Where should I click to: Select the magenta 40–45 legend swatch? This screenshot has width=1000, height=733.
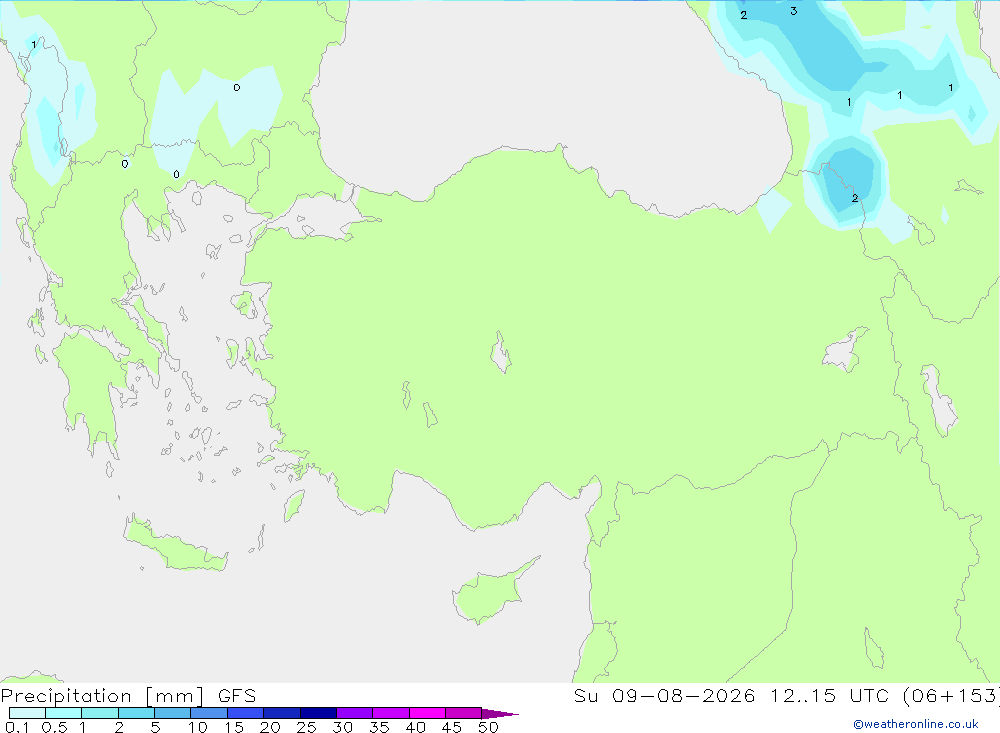(427, 713)
